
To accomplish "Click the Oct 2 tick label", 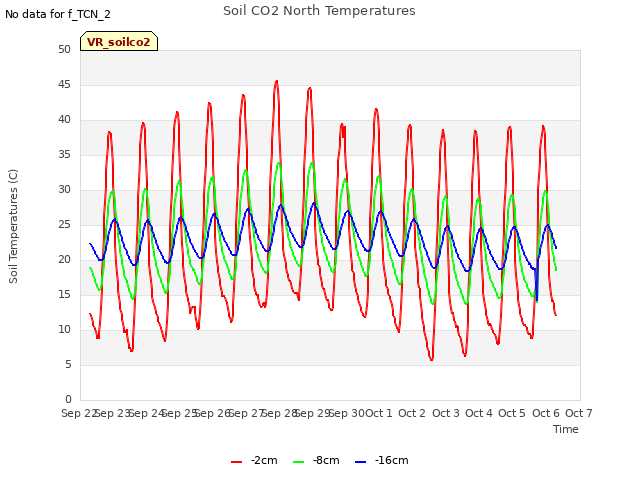I will [x=412, y=413].
